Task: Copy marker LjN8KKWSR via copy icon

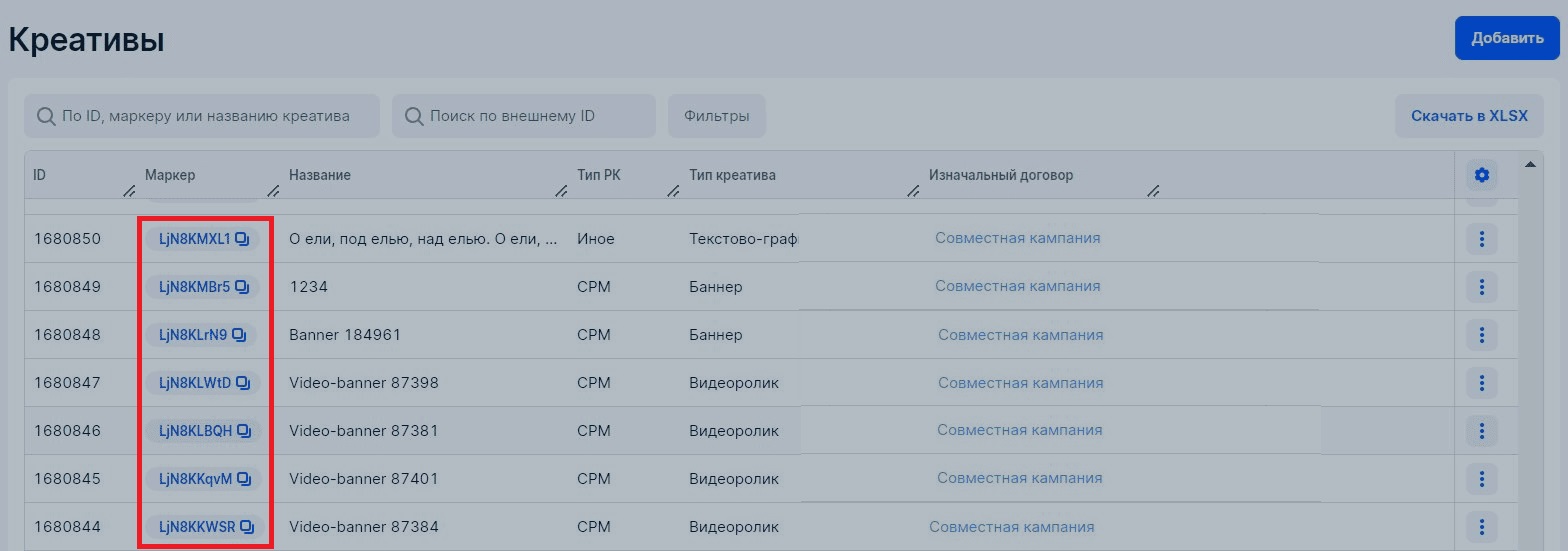Action: pyautogui.click(x=247, y=527)
